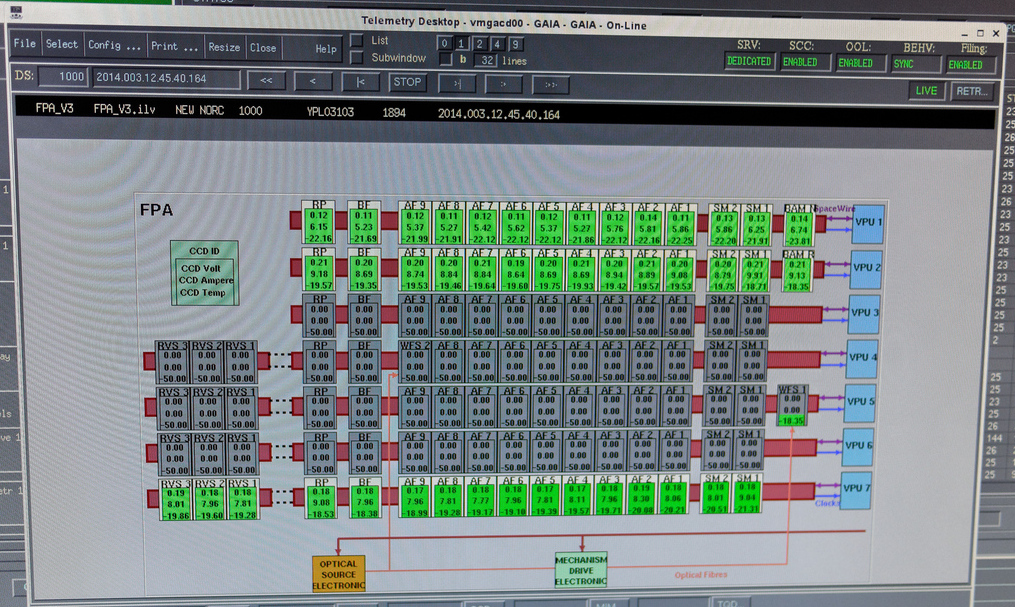
Task: Click the fast rewind << button
Action: pos(266,80)
